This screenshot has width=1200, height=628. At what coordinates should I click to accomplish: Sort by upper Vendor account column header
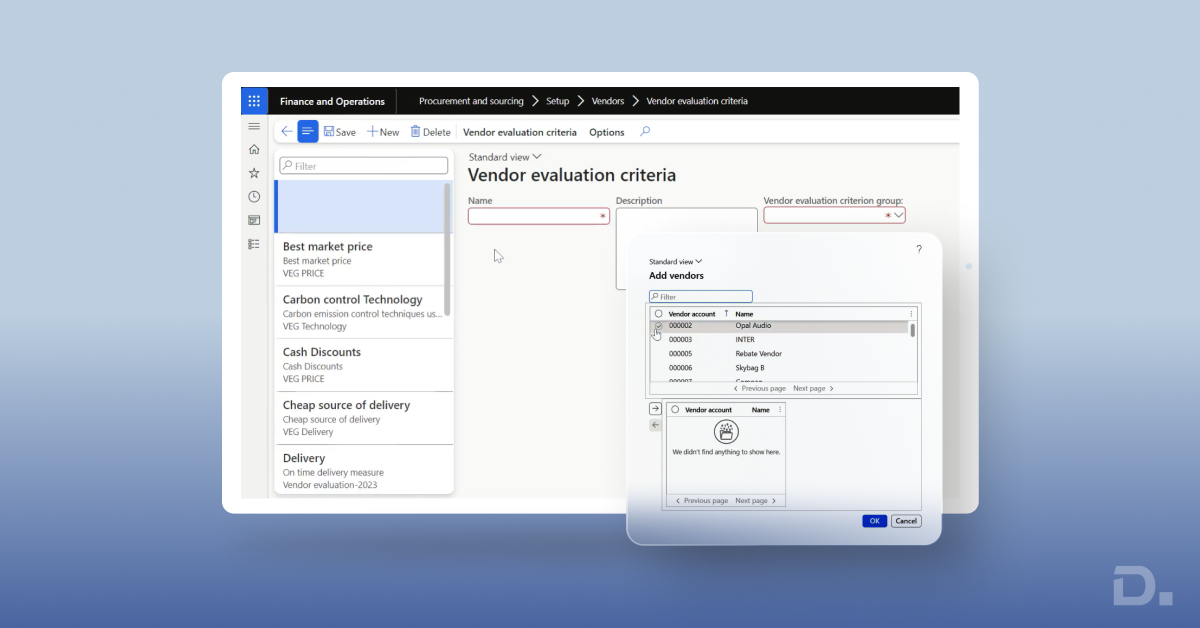[x=692, y=314]
